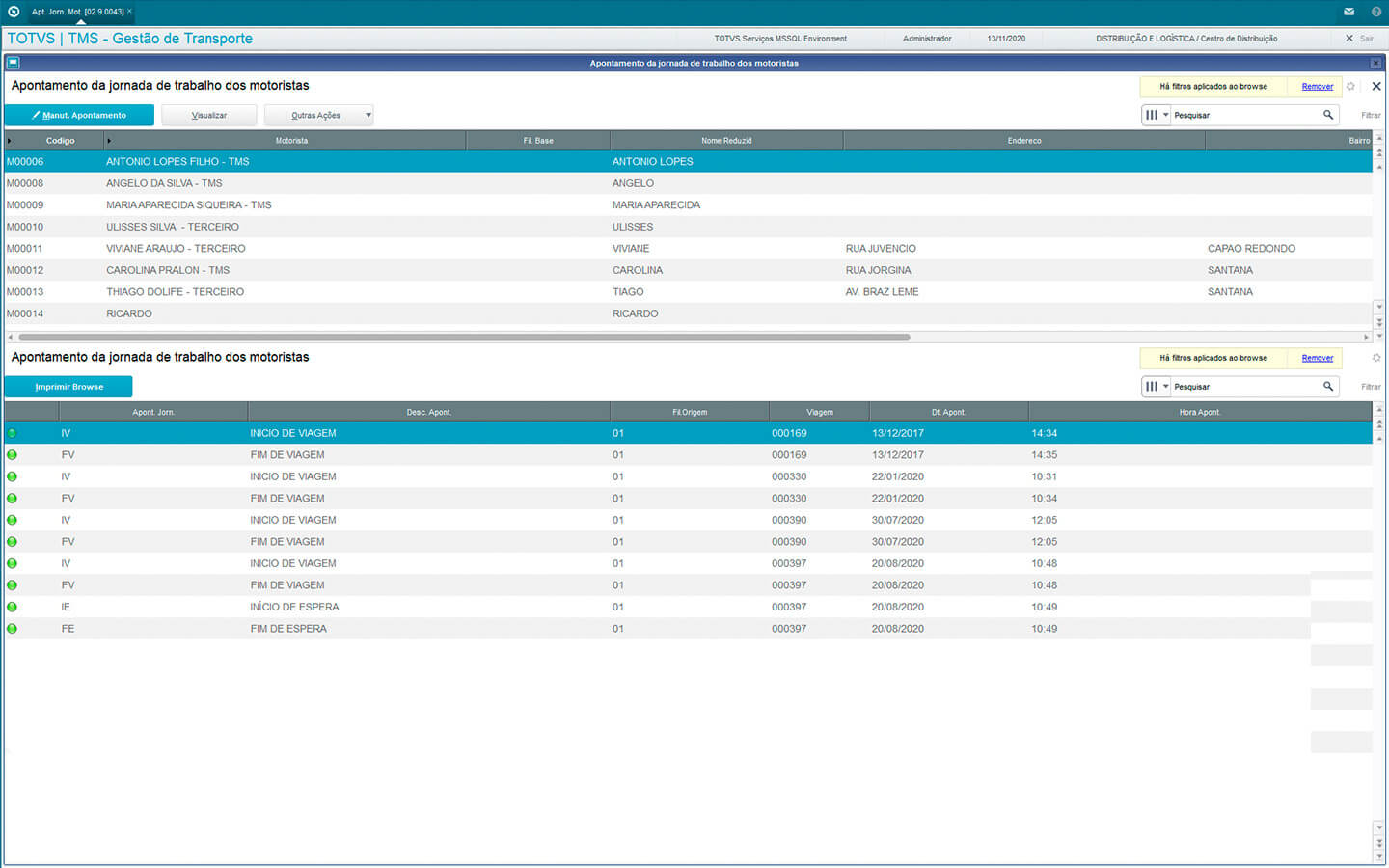The height and width of the screenshot is (868, 1389).
Task: Click the TOTVS logo icon in top bar
Action: pos(14,12)
